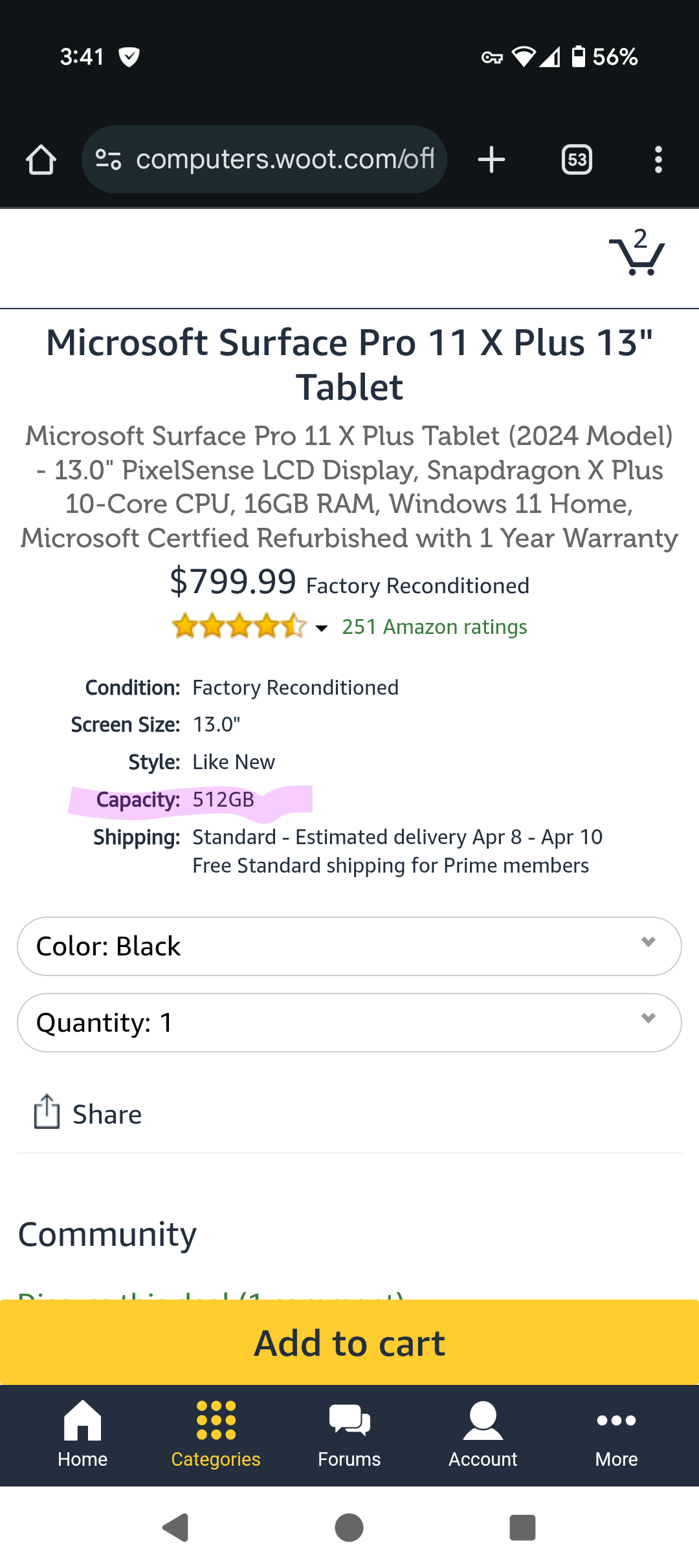Switch to the Forums tab
This screenshot has width=699, height=1568.
[x=349, y=1433]
